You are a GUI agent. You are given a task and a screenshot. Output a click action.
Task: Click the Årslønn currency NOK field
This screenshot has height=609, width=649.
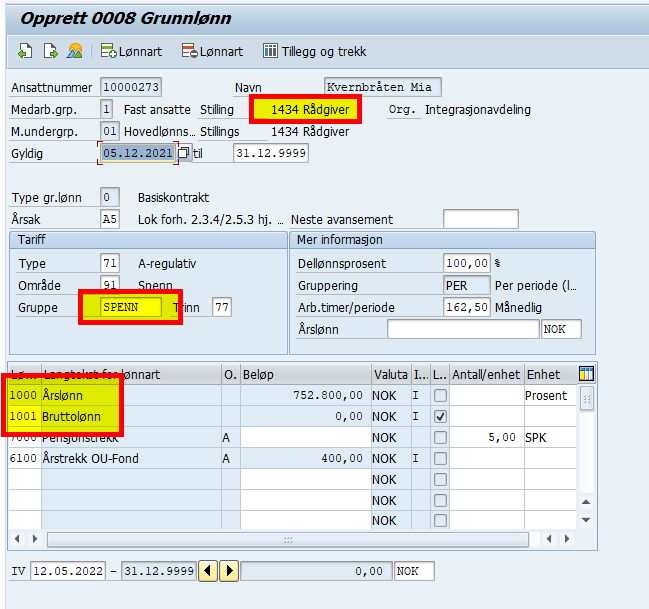coord(561,329)
